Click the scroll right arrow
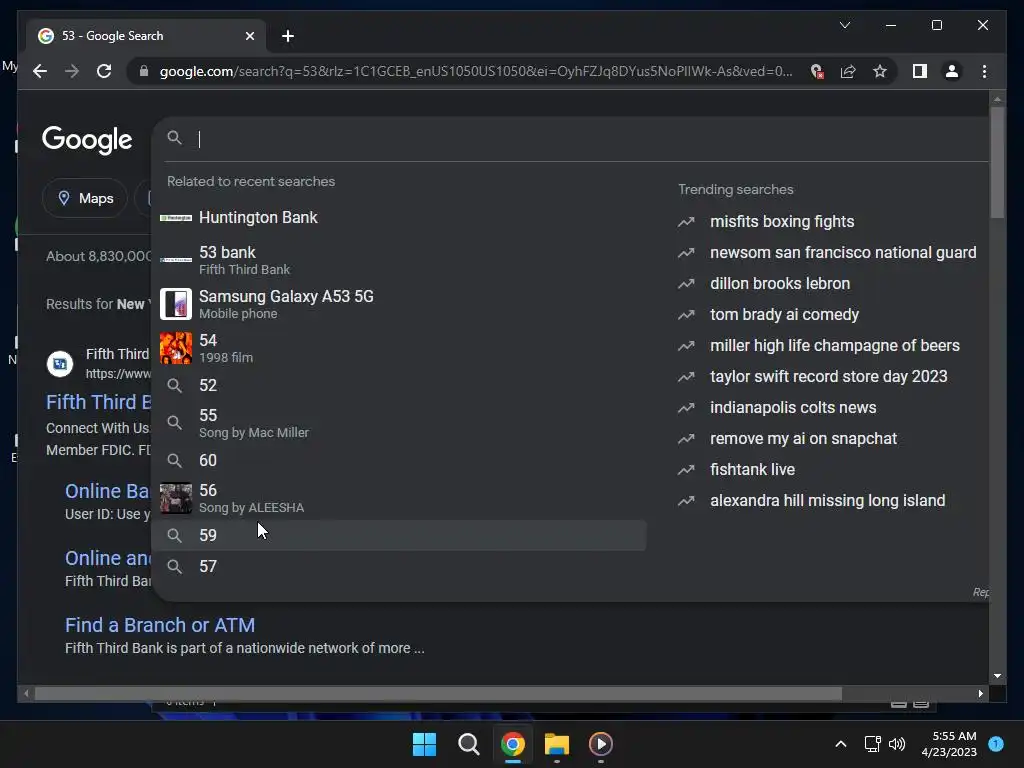The height and width of the screenshot is (768, 1024). click(980, 694)
